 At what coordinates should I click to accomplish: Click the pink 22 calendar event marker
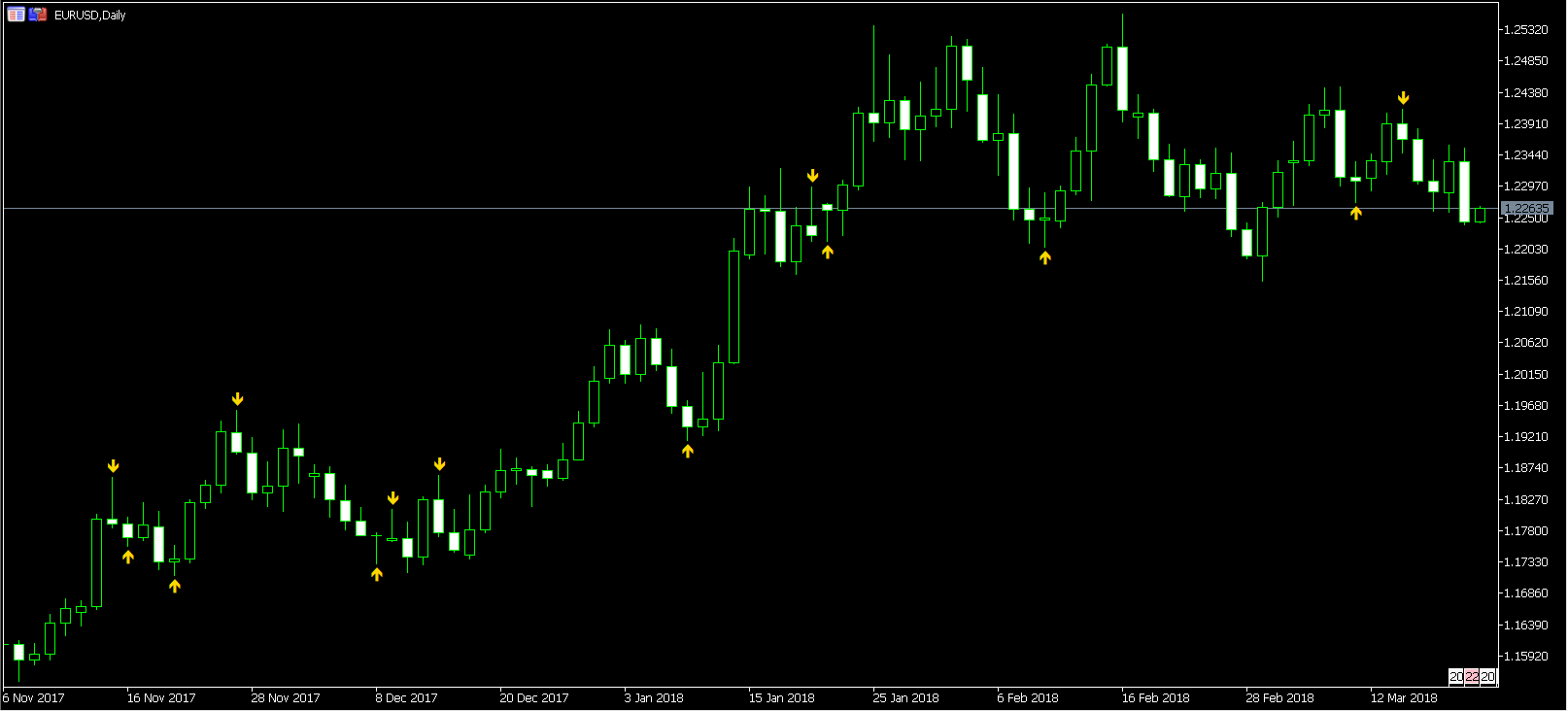(1472, 676)
